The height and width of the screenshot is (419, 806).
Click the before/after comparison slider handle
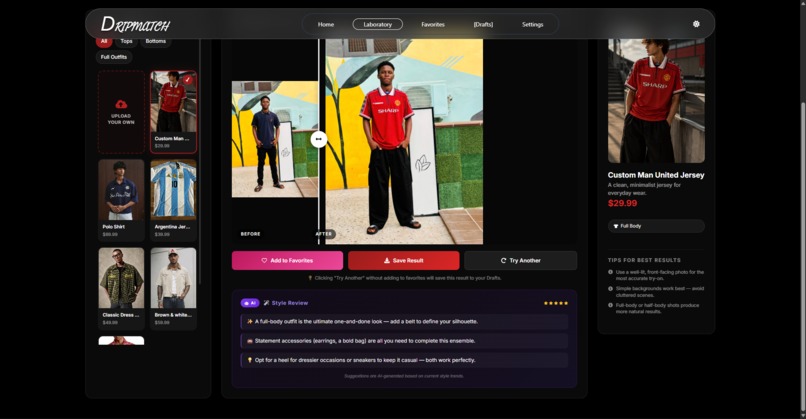(319, 139)
